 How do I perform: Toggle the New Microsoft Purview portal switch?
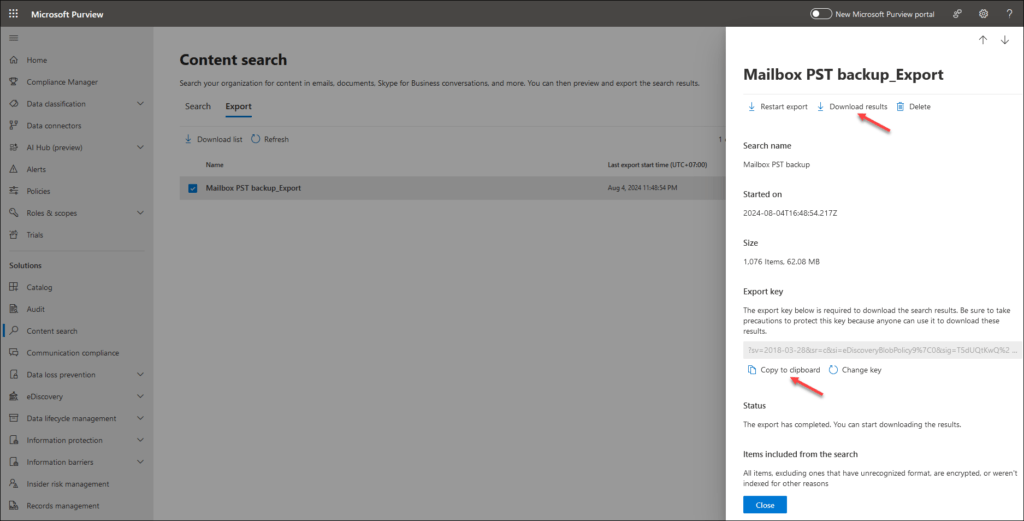[820, 14]
